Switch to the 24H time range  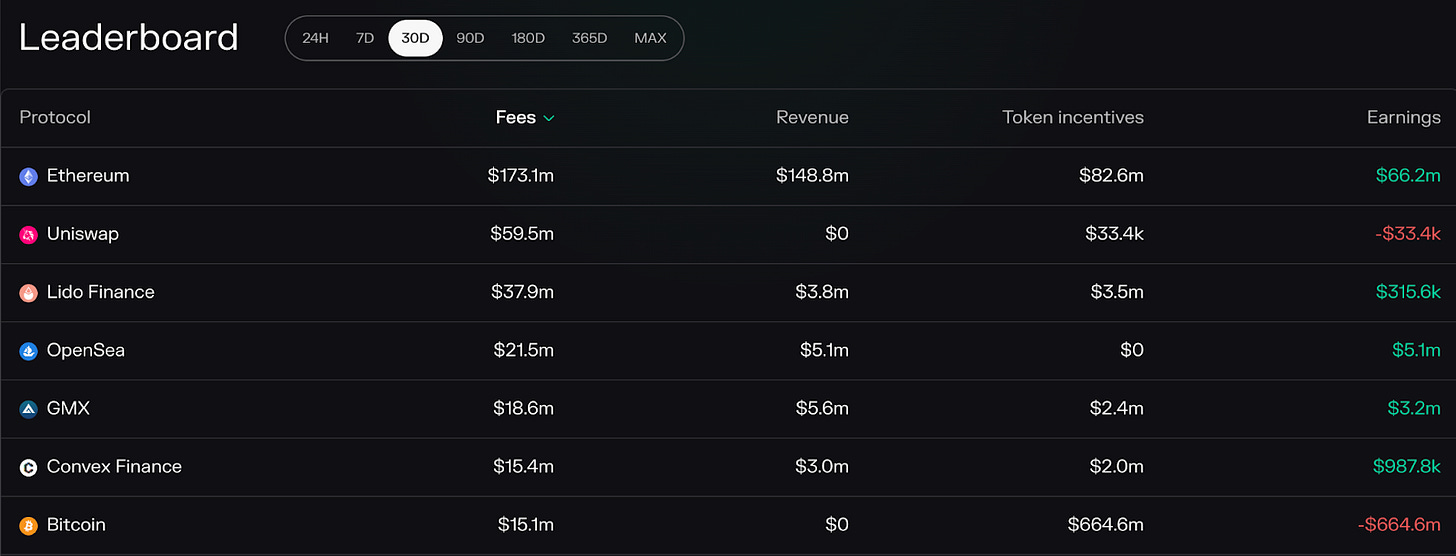coord(315,38)
